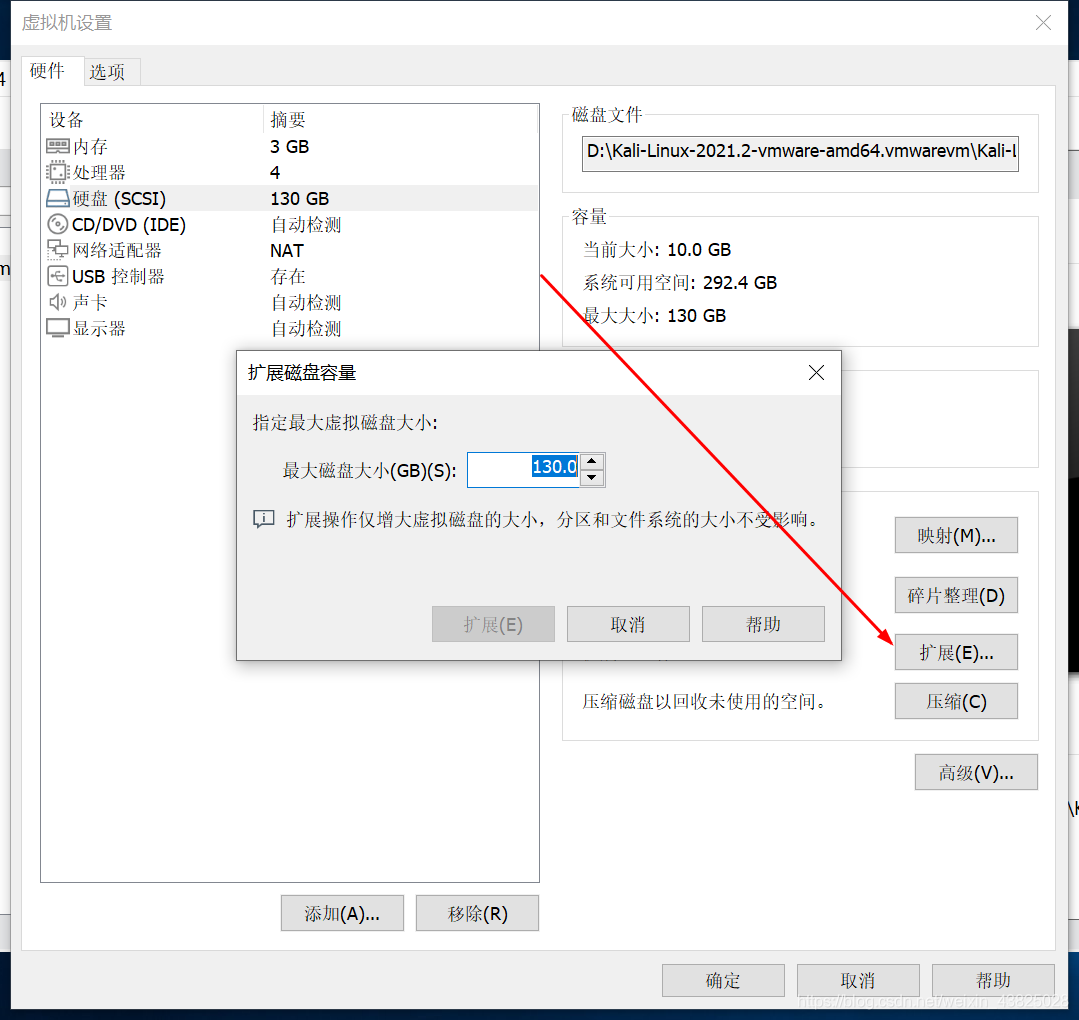Screen dimensions: 1079x1020
Task: Click 取消 in the expand disk dialog
Action: [x=628, y=624]
